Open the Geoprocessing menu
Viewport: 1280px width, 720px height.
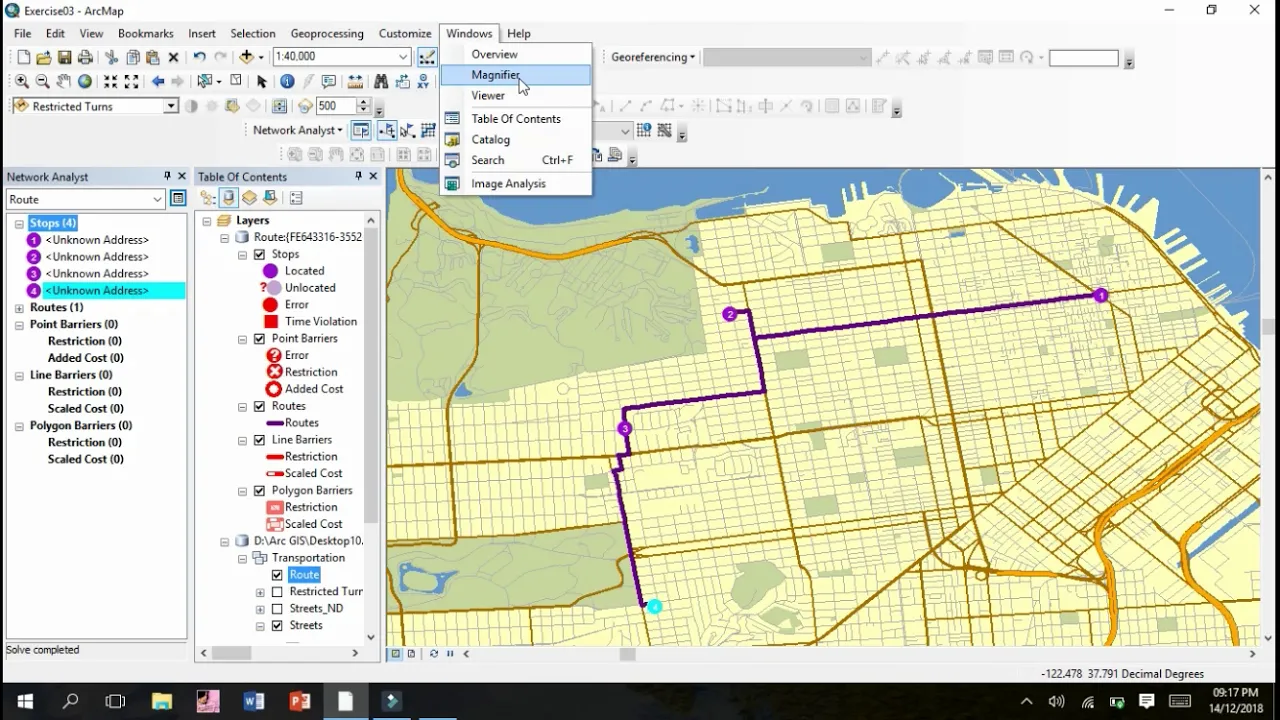(x=327, y=33)
